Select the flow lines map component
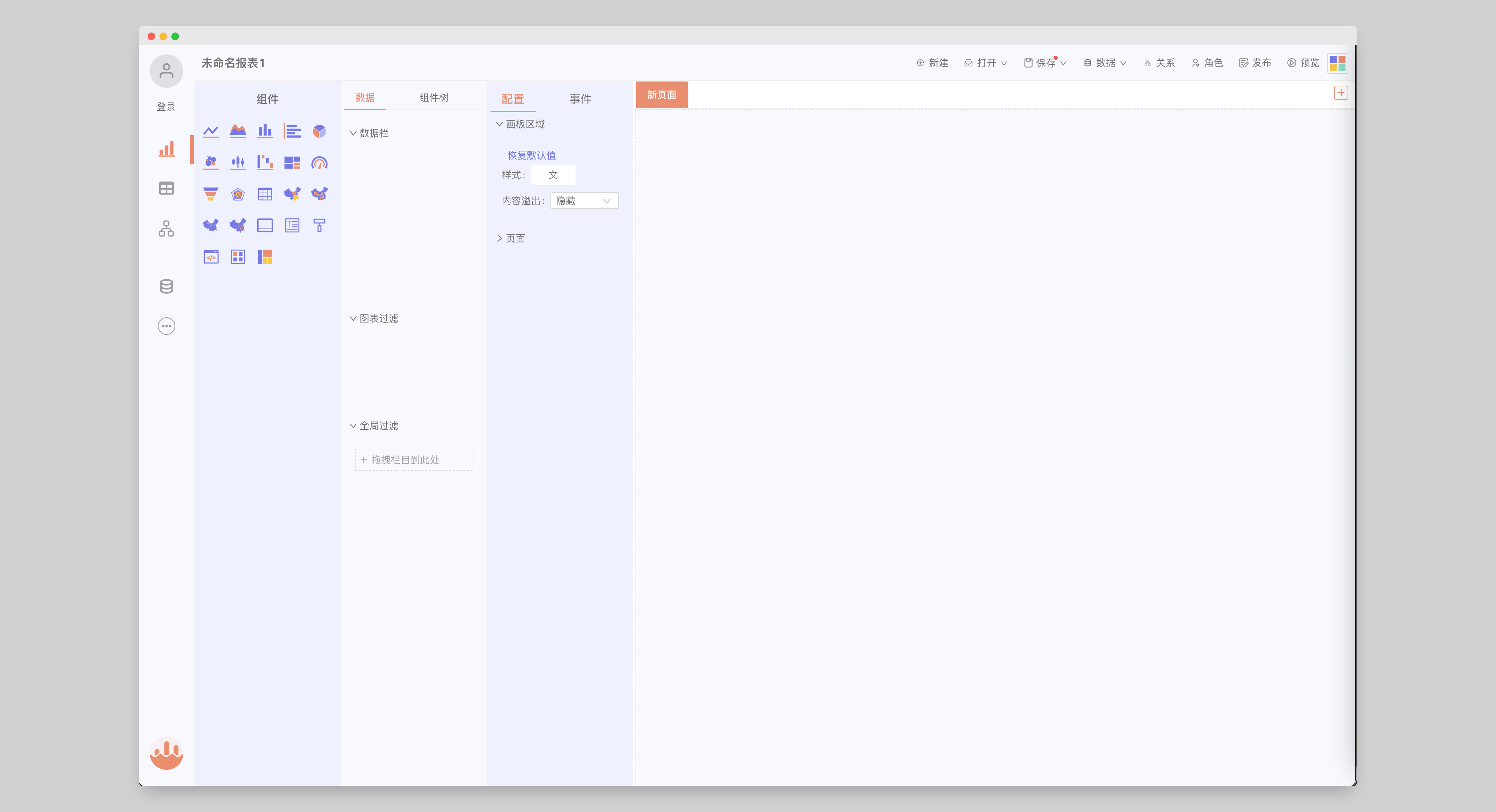1496x812 pixels. [211, 225]
